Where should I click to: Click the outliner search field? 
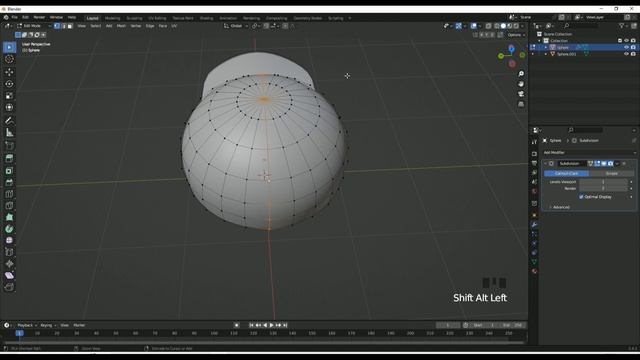582,26
